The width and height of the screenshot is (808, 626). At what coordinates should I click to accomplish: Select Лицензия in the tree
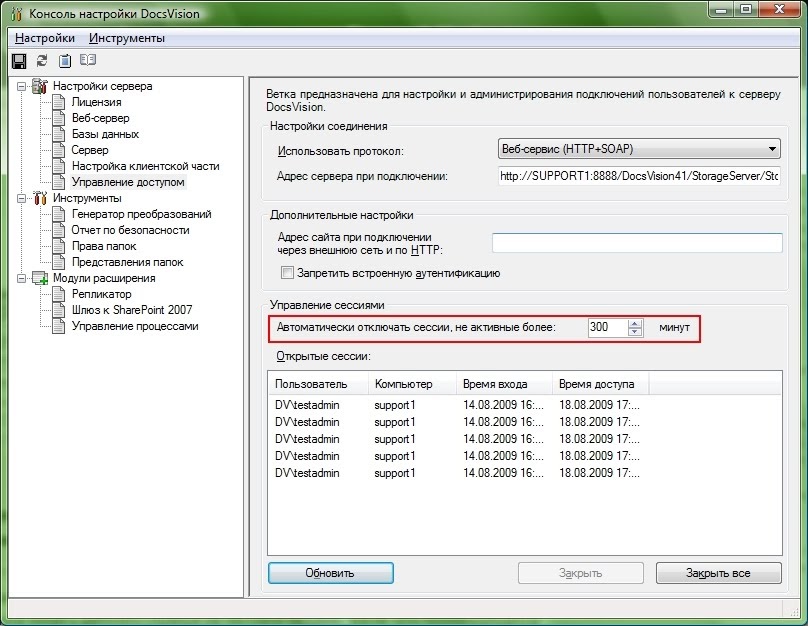(x=96, y=102)
